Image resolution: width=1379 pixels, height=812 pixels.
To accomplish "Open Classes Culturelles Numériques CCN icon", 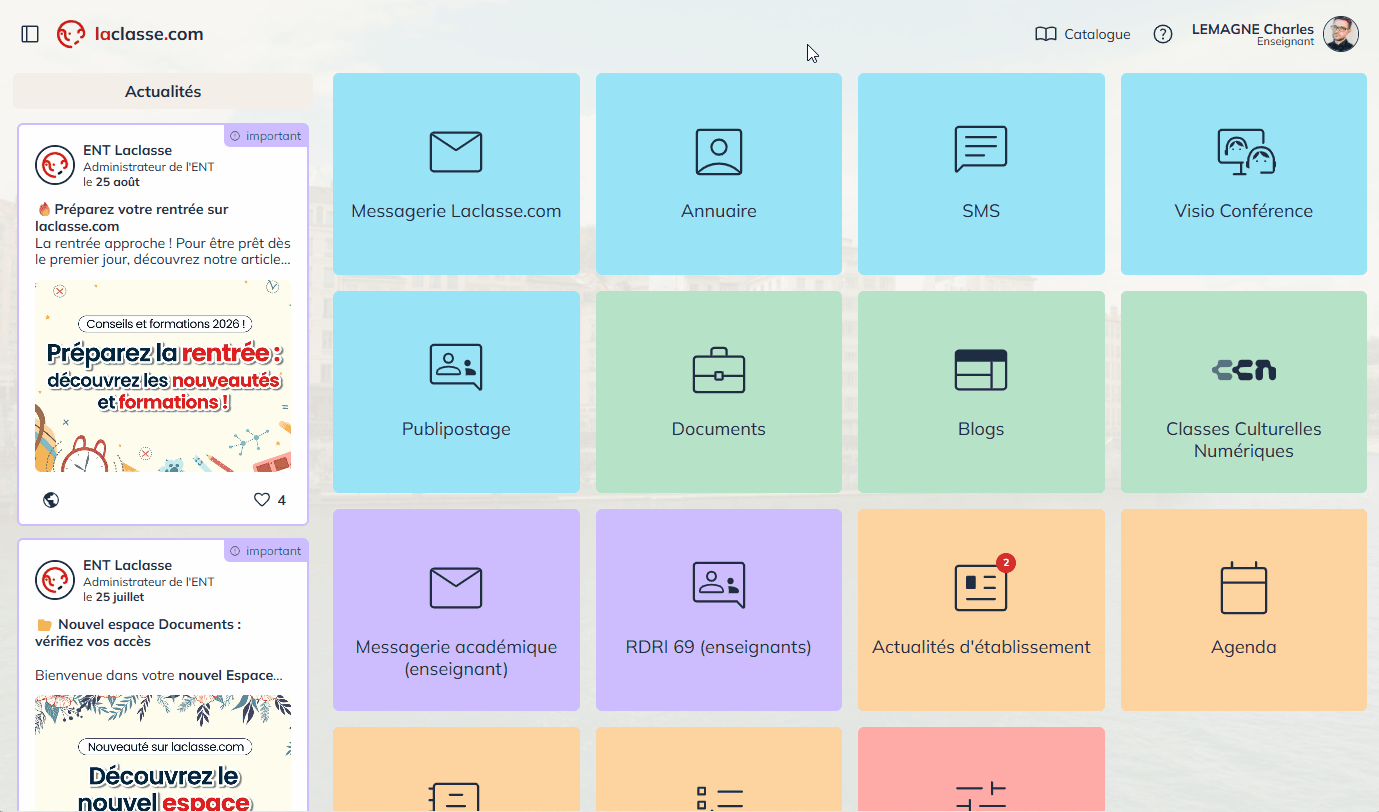I will [x=1244, y=370].
